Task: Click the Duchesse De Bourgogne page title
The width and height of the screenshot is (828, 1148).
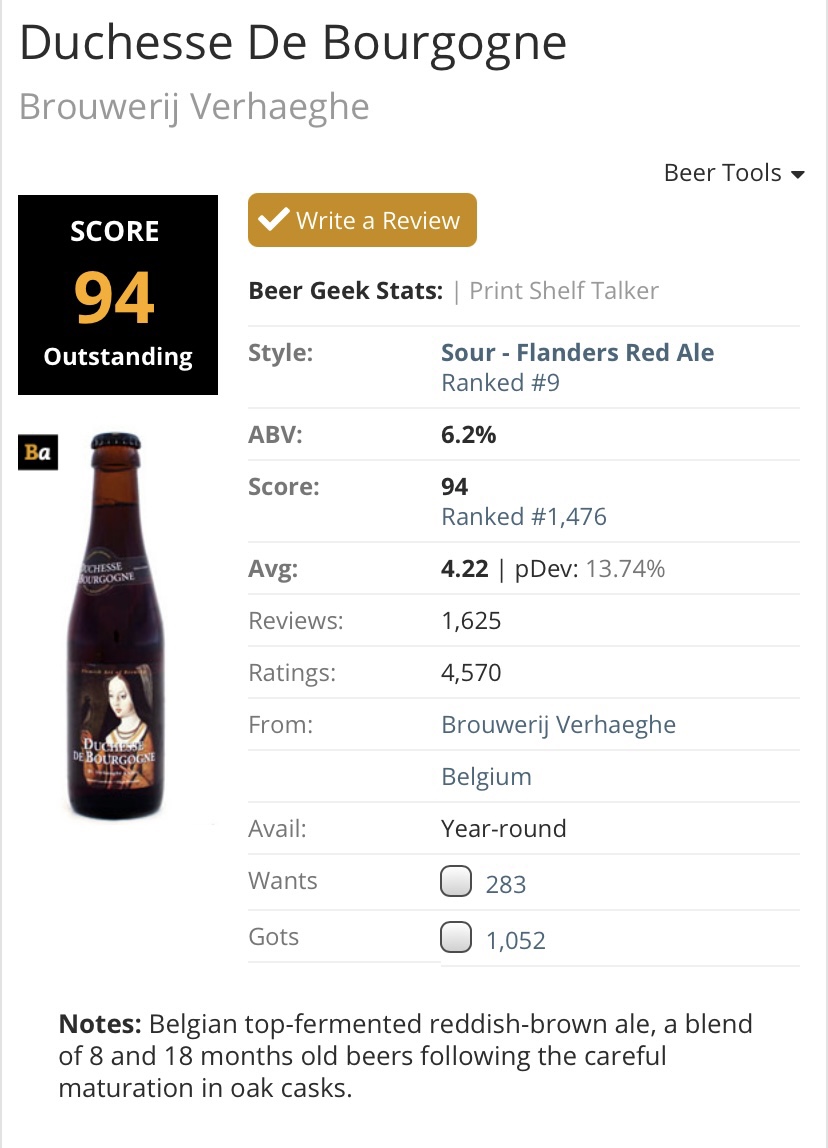Action: pyautogui.click(x=292, y=42)
